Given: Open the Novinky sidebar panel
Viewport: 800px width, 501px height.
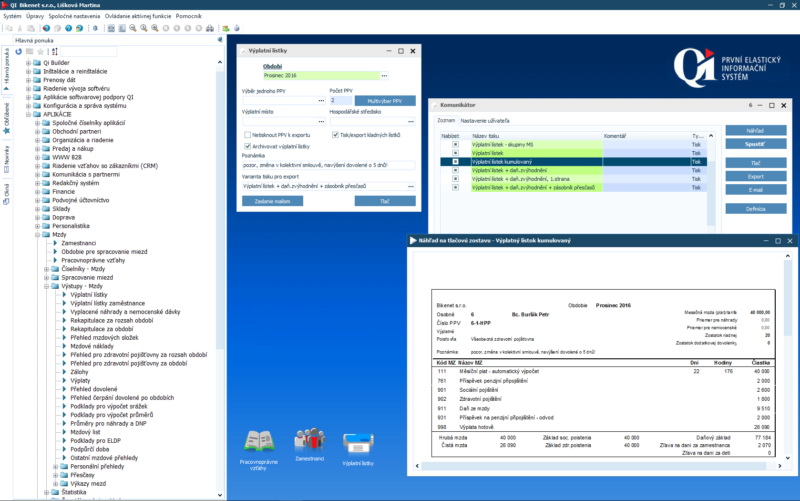Looking at the screenshot, I should tap(7, 159).
